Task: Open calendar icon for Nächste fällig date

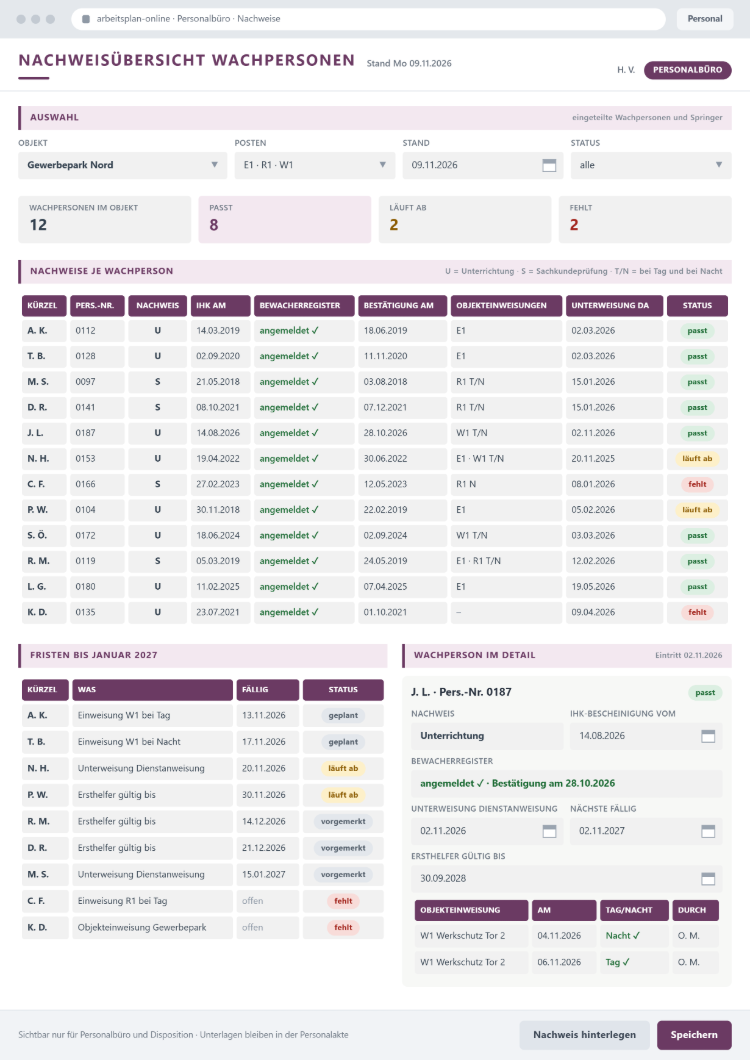Action: [x=708, y=832]
